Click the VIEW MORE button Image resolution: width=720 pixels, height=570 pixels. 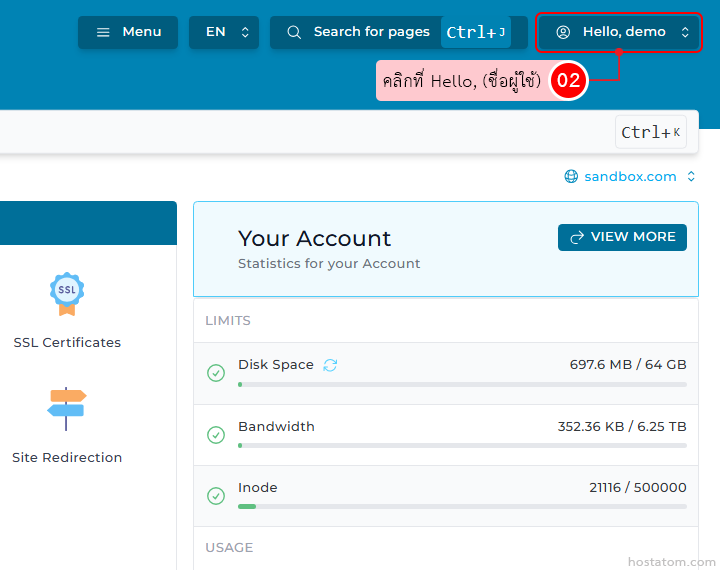pos(622,237)
